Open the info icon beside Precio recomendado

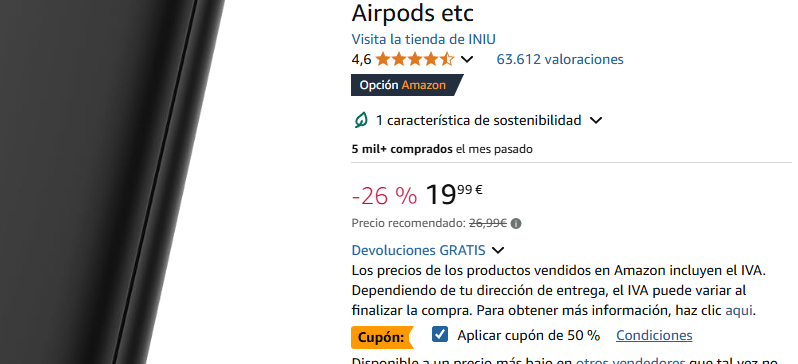(516, 223)
